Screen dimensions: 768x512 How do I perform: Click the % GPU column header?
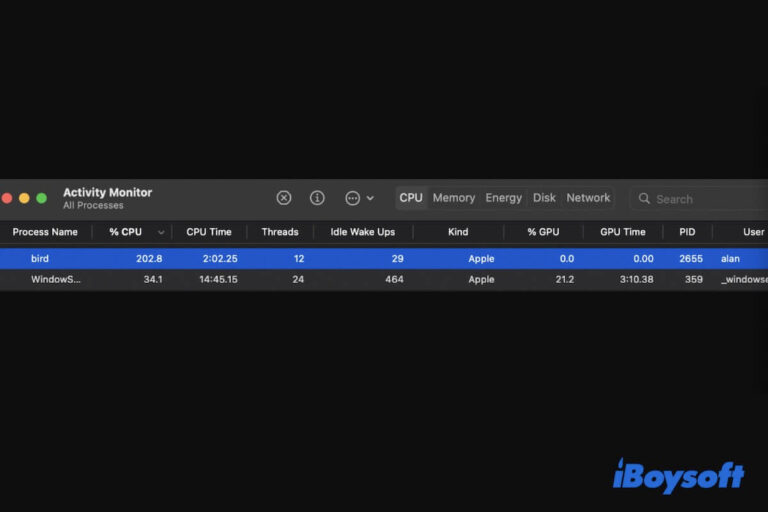[x=543, y=232]
